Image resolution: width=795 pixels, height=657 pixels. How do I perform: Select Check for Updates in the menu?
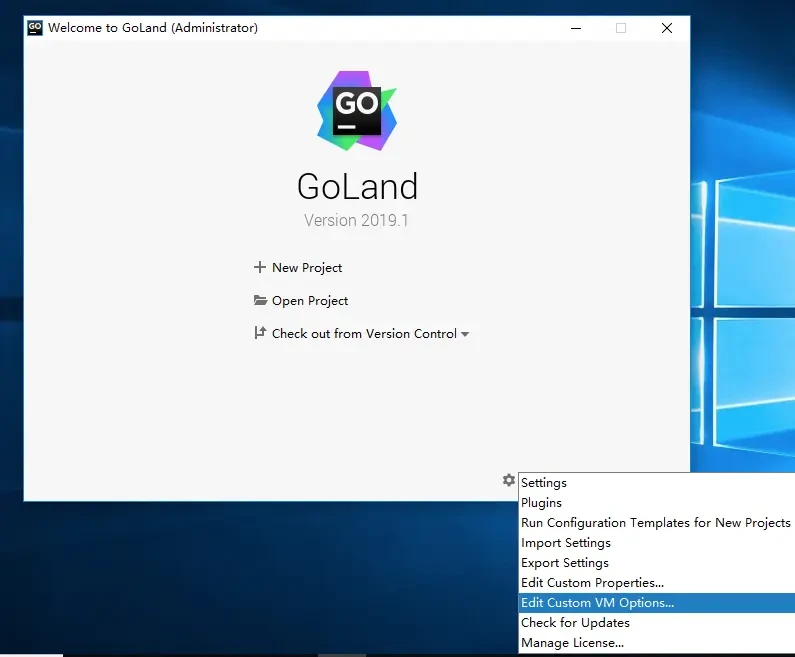[x=575, y=623]
